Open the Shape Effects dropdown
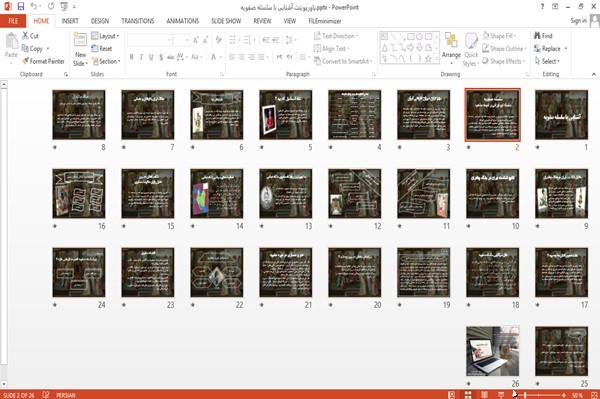The height and width of the screenshot is (399, 600). click(504, 61)
